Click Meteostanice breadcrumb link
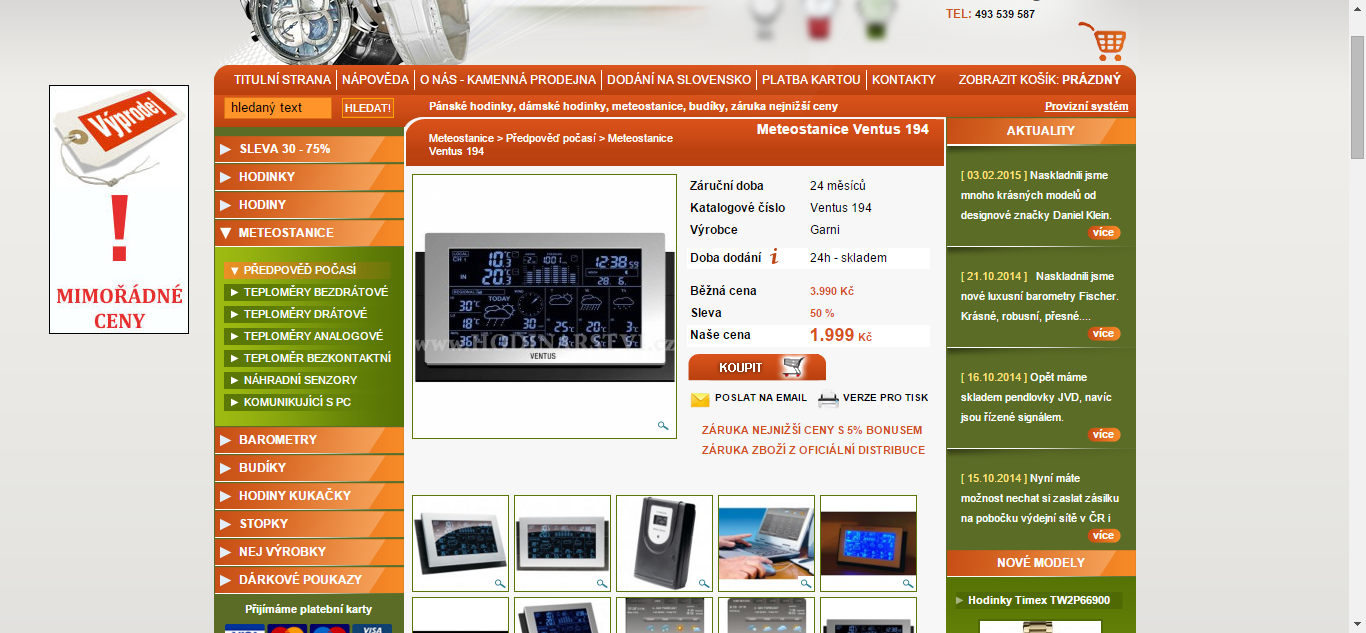Screen dimensions: 1366x633 [461, 138]
